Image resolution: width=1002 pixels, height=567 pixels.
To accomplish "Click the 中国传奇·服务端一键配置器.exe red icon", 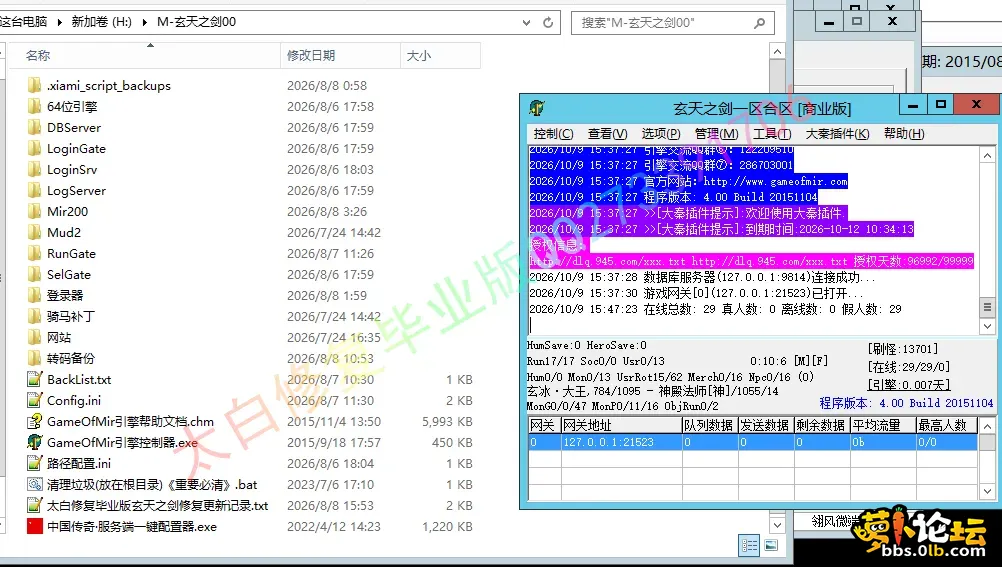I will click(x=35, y=527).
